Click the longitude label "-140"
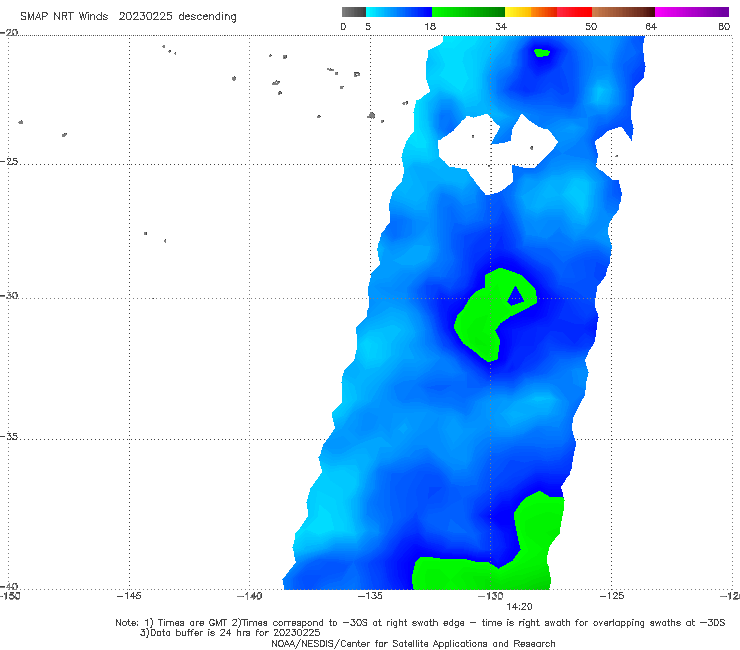 (249, 596)
